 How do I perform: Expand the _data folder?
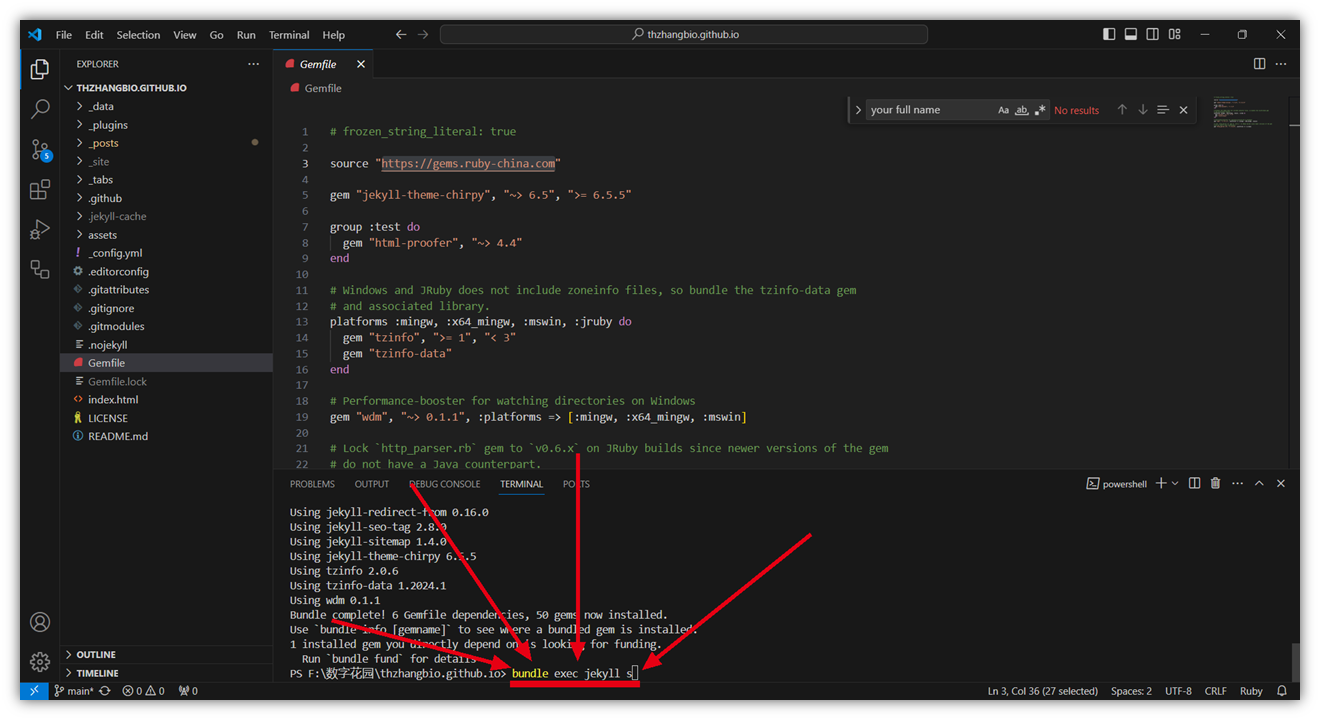(x=166, y=106)
